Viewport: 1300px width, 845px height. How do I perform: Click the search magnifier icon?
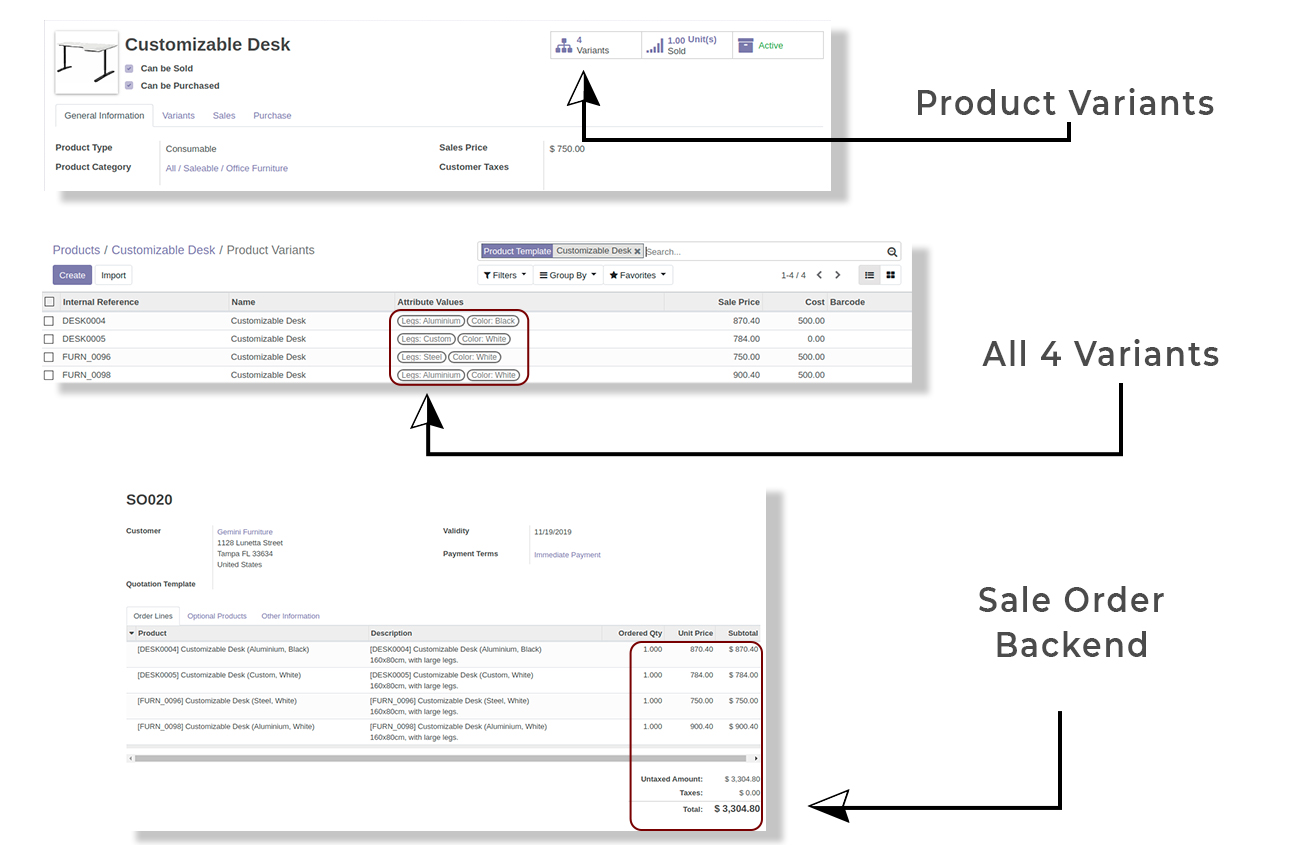[x=892, y=252]
